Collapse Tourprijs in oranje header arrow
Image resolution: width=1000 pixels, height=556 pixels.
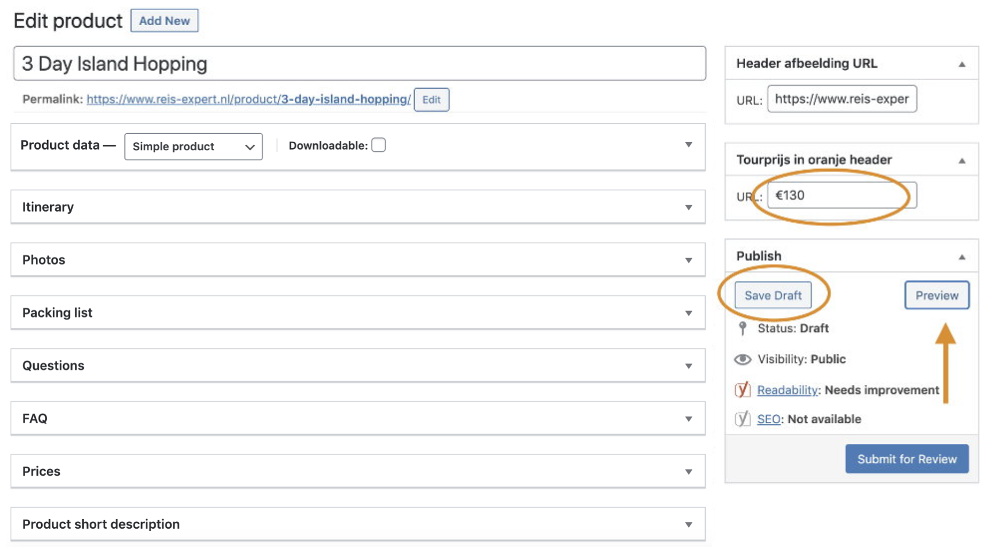pos(962,161)
